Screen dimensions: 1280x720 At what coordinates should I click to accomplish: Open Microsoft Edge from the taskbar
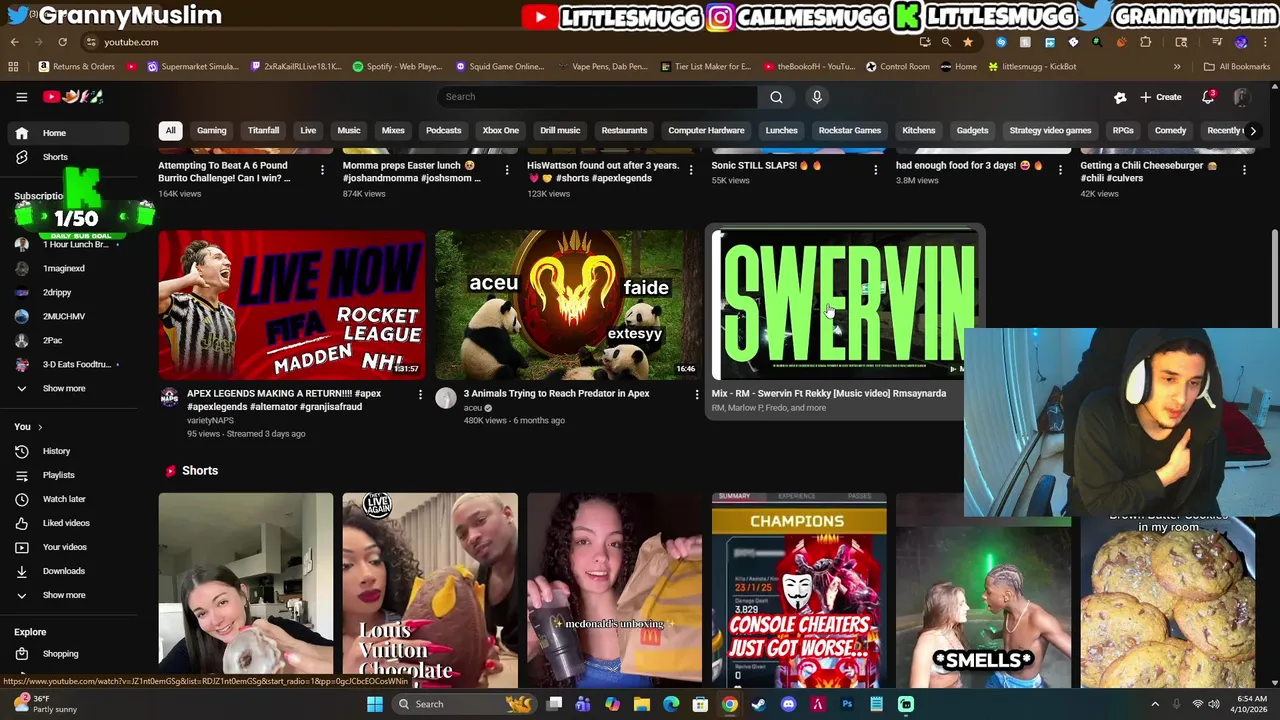671,704
